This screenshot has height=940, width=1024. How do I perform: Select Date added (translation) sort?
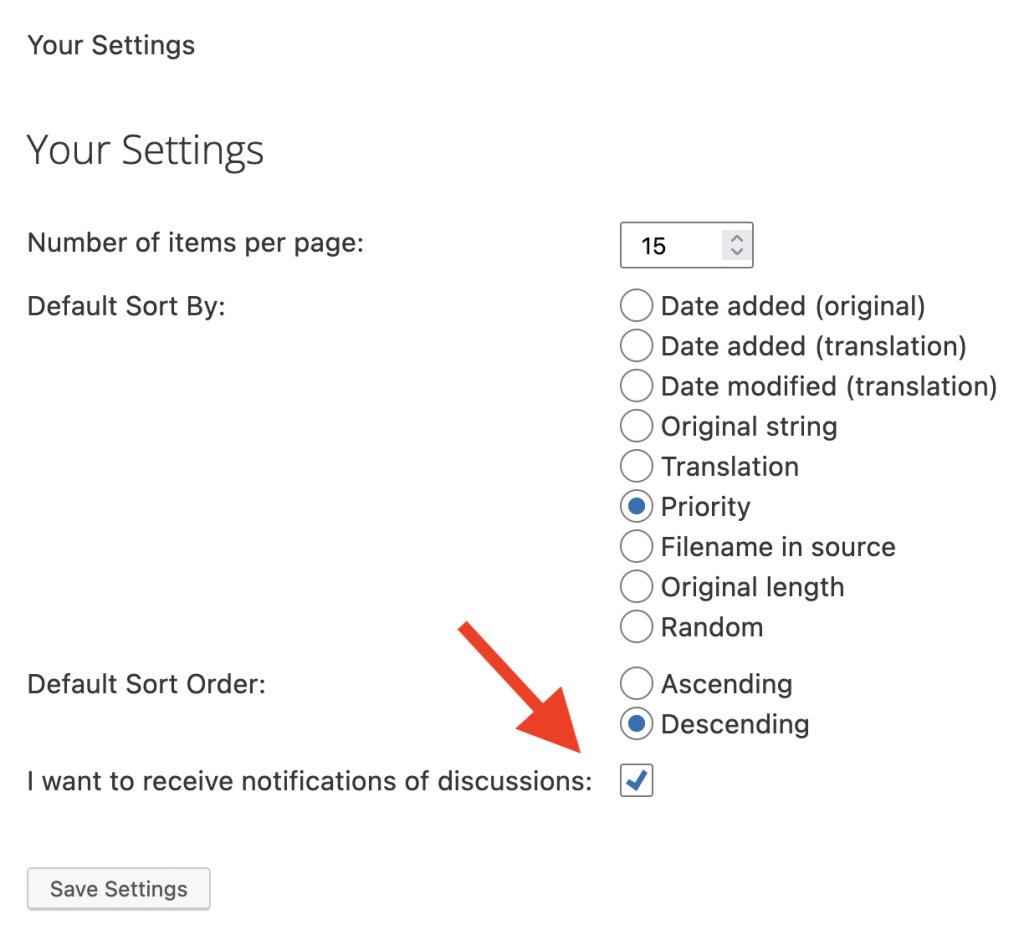pos(636,345)
